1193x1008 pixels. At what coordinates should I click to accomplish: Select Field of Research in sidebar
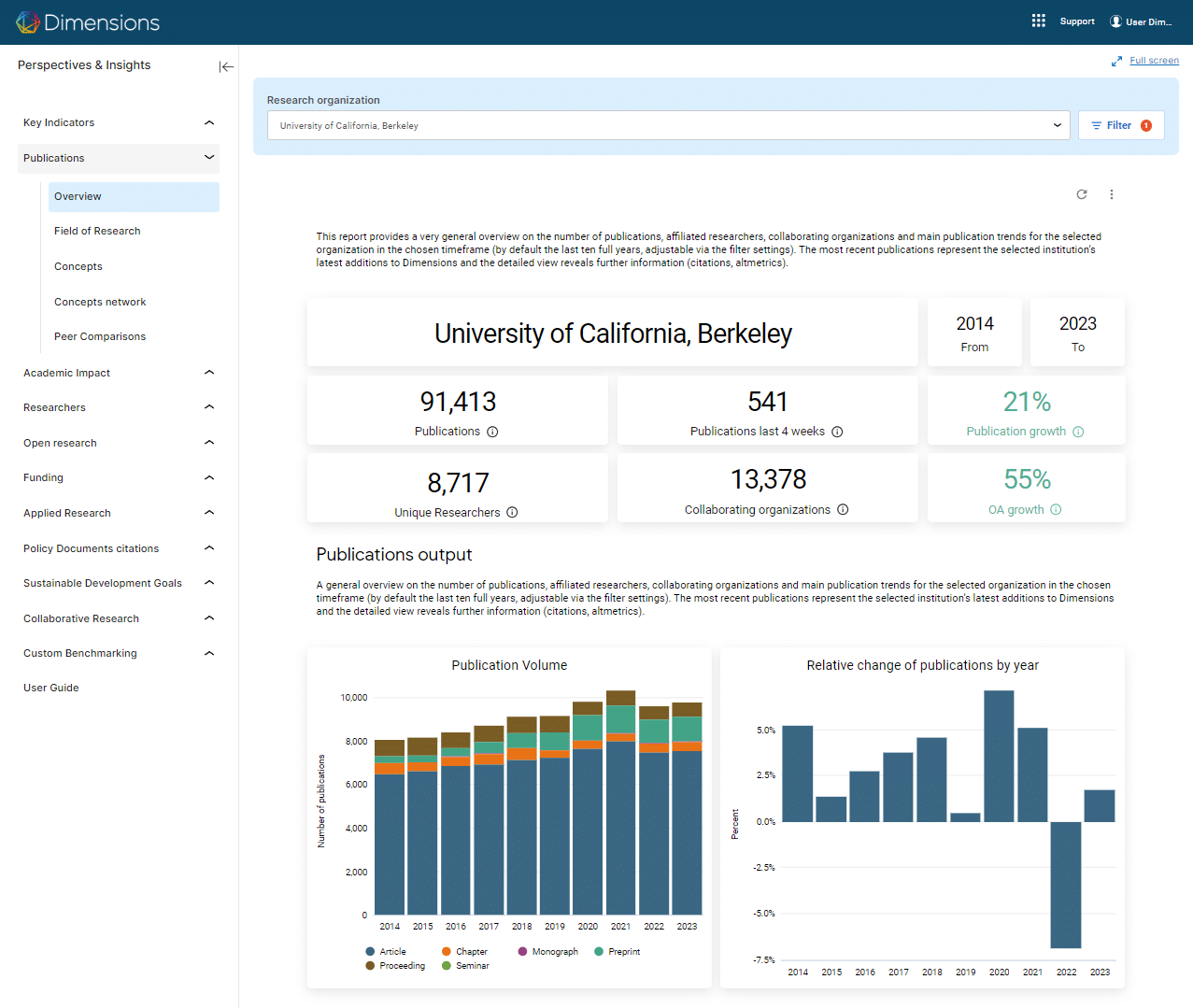pos(97,231)
